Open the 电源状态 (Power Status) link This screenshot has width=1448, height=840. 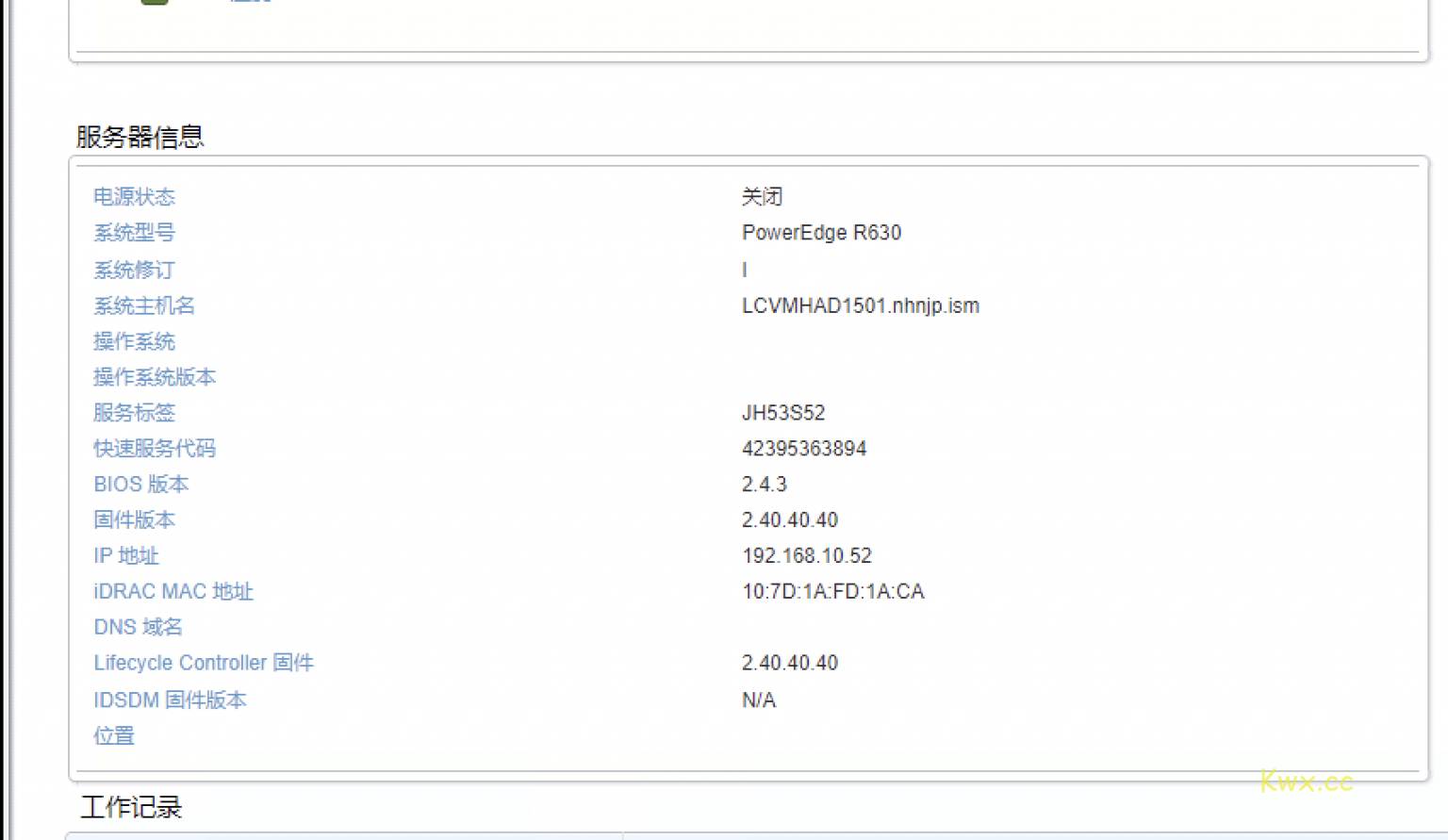134,197
